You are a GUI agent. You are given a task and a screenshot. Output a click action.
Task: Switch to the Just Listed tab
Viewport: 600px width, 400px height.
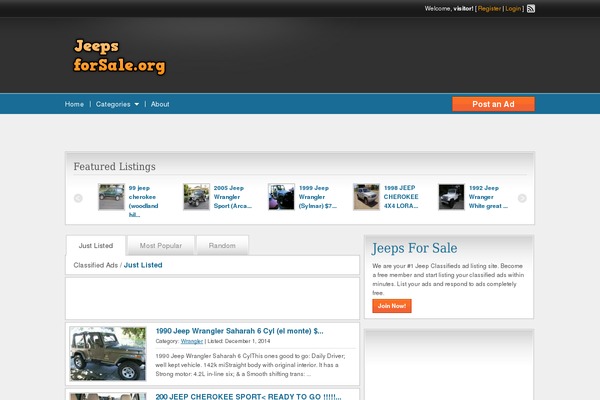click(96, 245)
